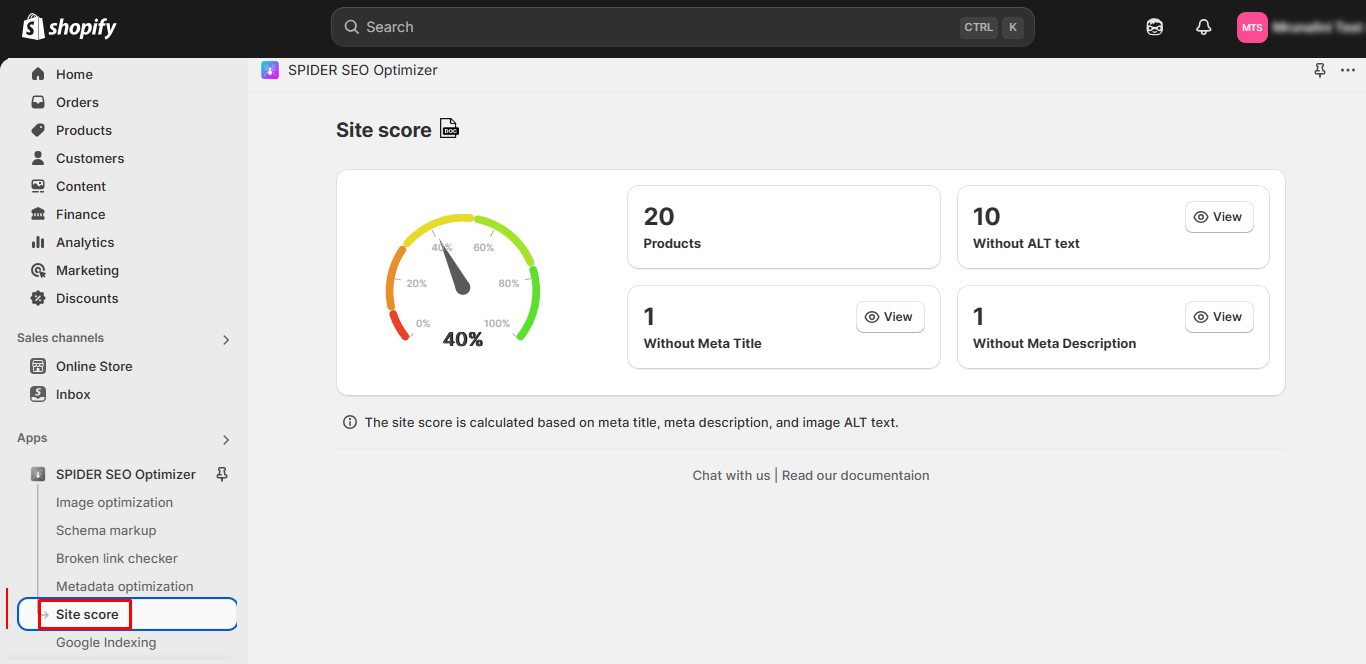This screenshot has width=1366, height=664.
Task: Click the Shopify logo
Action: point(69,27)
